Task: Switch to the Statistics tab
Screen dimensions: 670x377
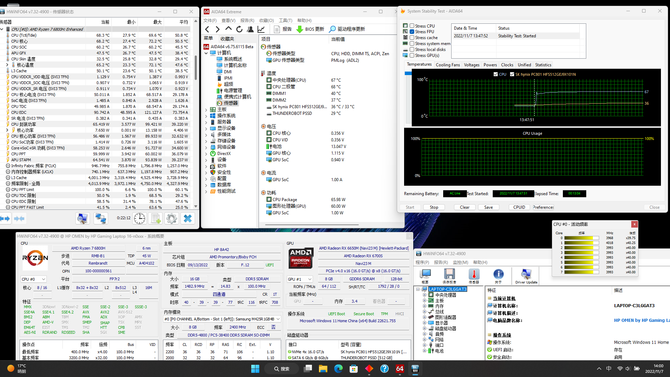Action: [x=543, y=65]
